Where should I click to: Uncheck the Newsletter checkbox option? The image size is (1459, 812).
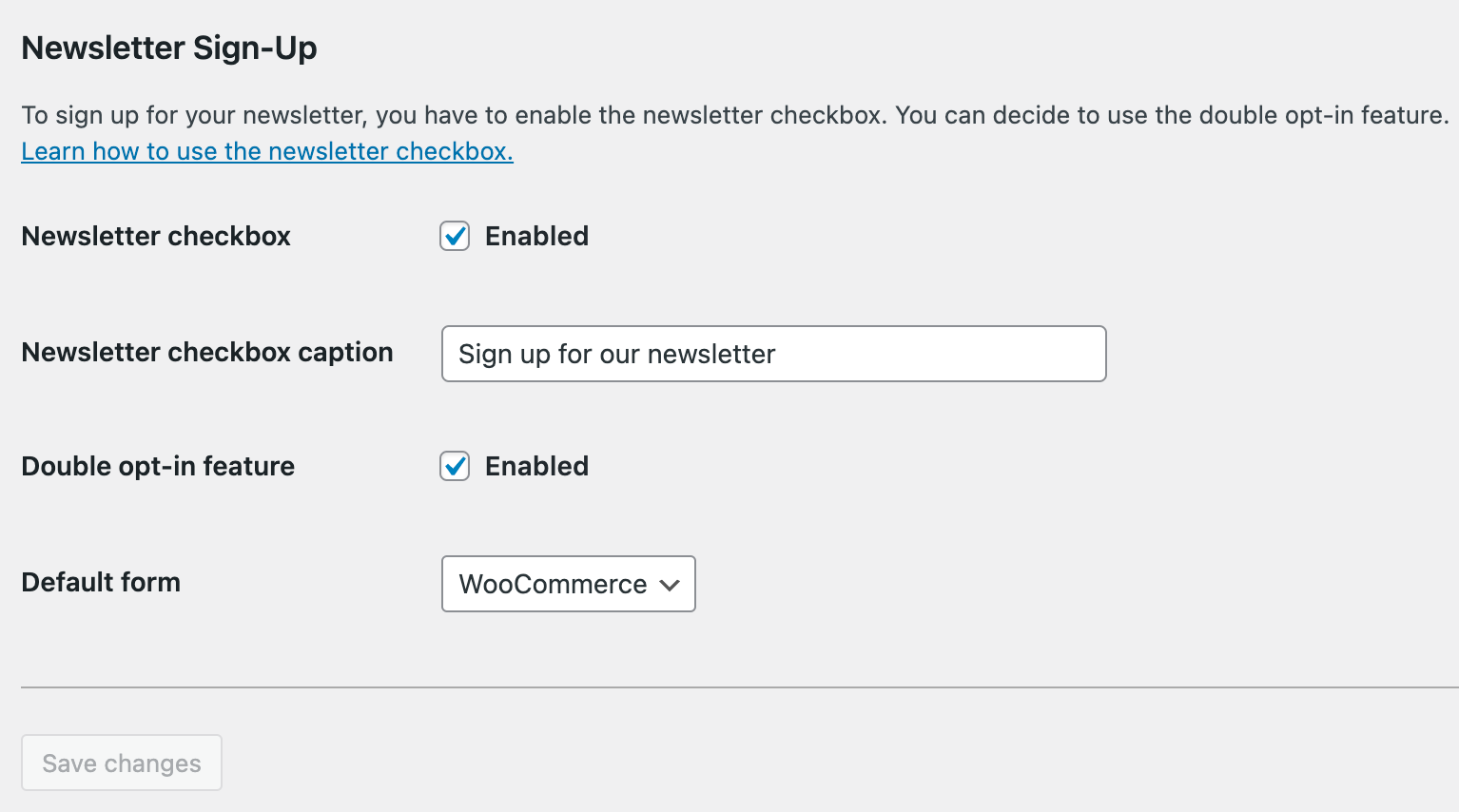(x=455, y=236)
